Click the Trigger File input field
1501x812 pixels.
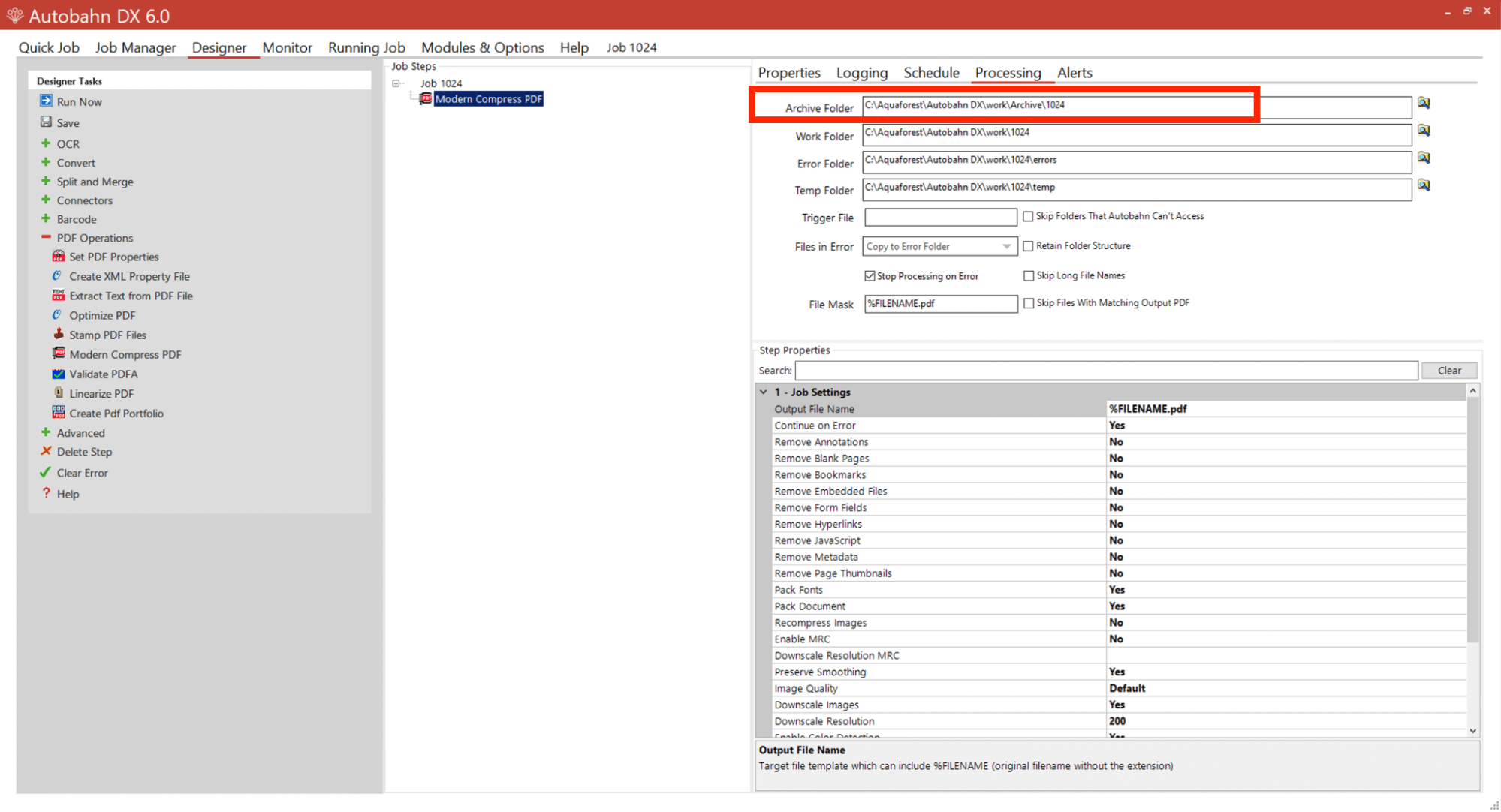point(940,217)
